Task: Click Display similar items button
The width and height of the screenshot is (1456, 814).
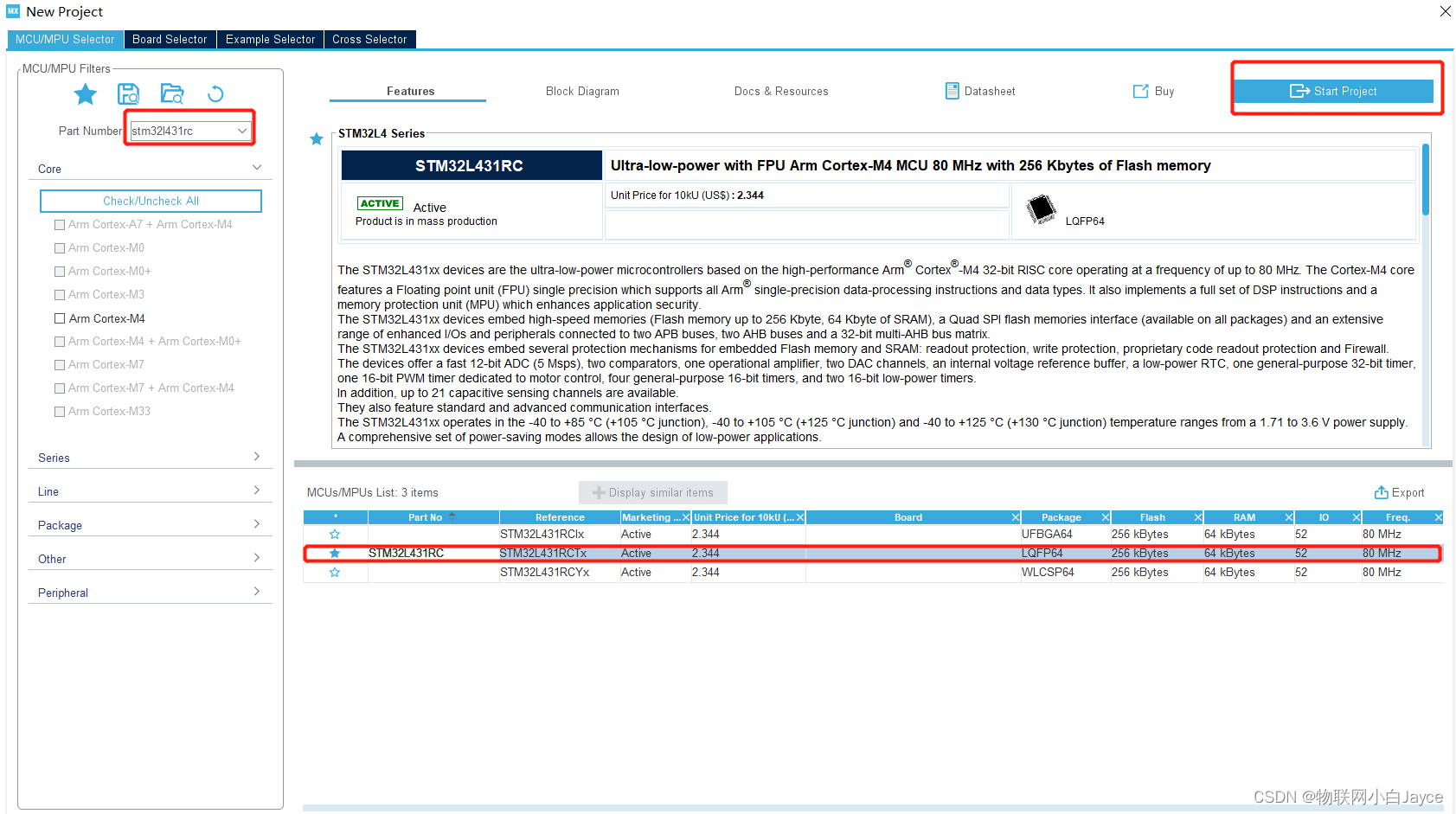Action: point(653,492)
